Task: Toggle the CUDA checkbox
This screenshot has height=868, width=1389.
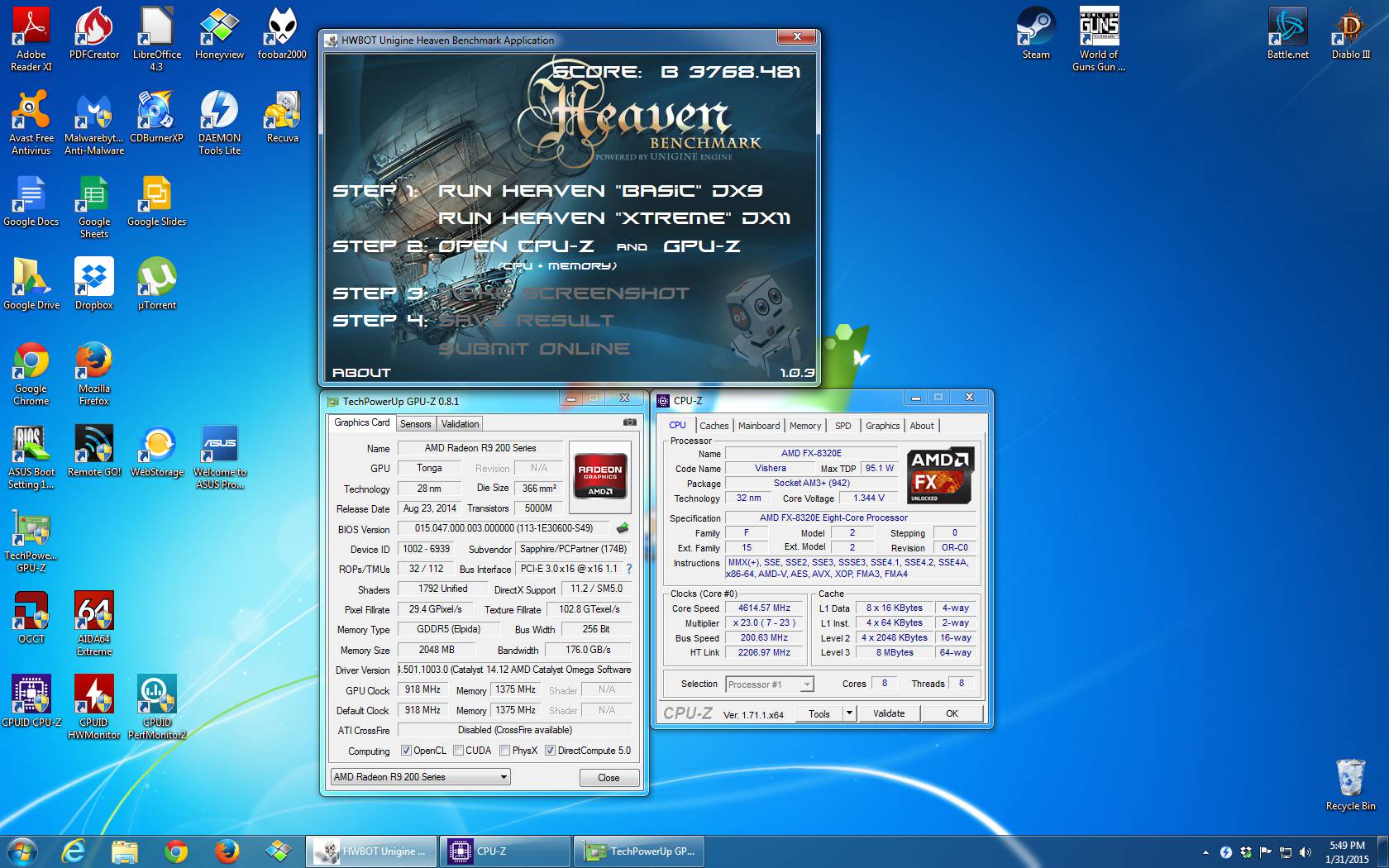Action: coord(458,751)
